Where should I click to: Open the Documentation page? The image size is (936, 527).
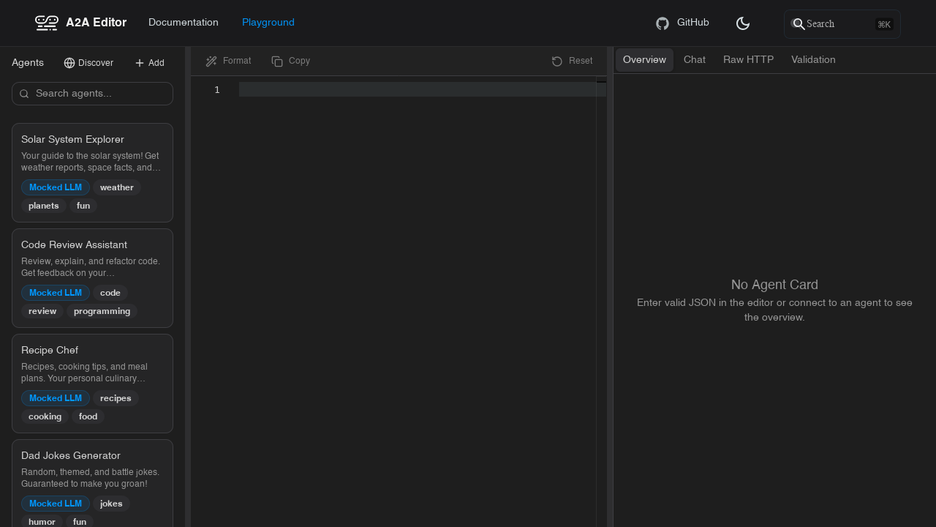pyautogui.click(x=183, y=22)
